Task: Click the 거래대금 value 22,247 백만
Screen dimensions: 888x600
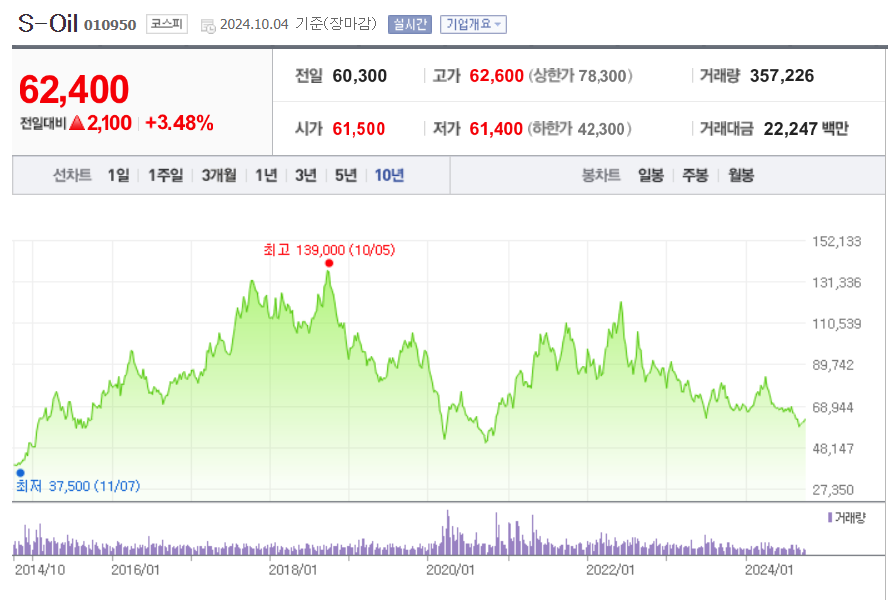Action: (x=806, y=129)
